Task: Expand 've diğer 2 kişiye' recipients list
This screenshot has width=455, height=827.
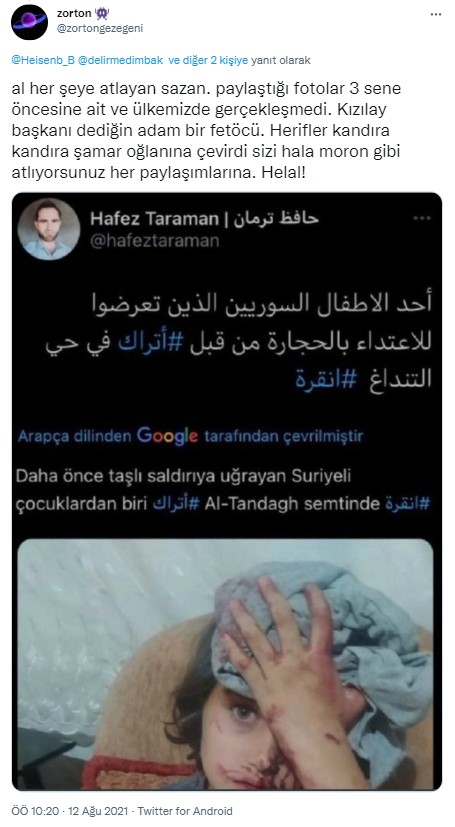Action: pos(208,60)
